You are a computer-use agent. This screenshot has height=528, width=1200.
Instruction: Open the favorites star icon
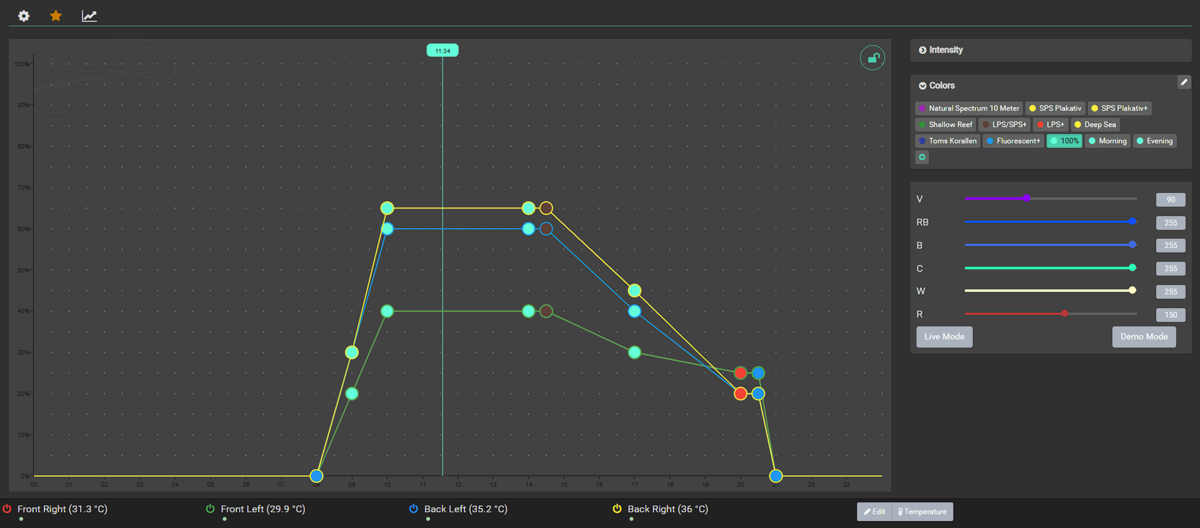[56, 16]
